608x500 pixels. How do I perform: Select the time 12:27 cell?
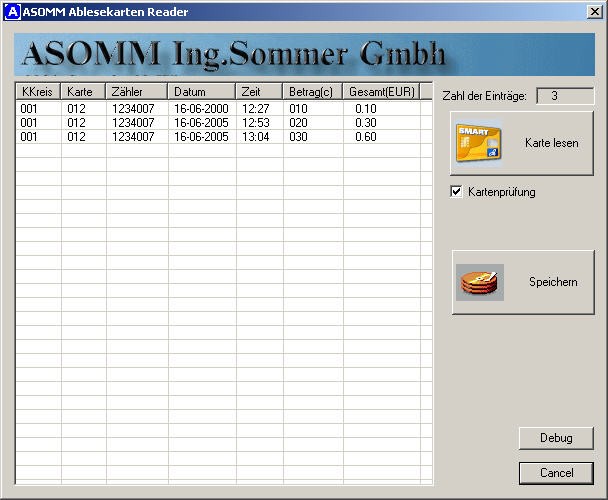[x=259, y=109]
